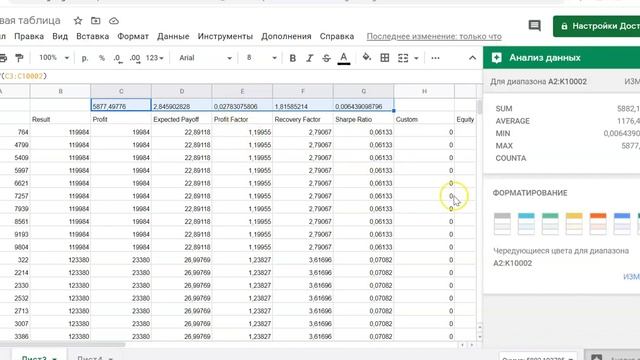Open the font size dropdown
The image size is (640, 360).
(261, 58)
